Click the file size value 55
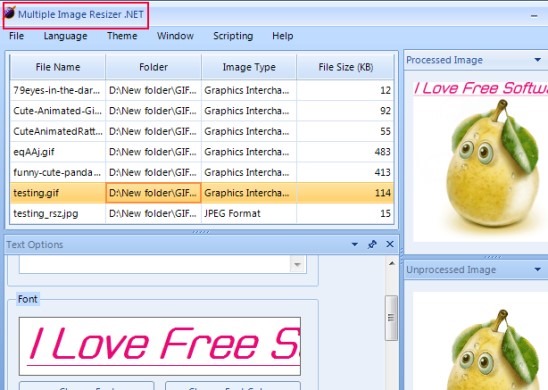 tap(385, 131)
